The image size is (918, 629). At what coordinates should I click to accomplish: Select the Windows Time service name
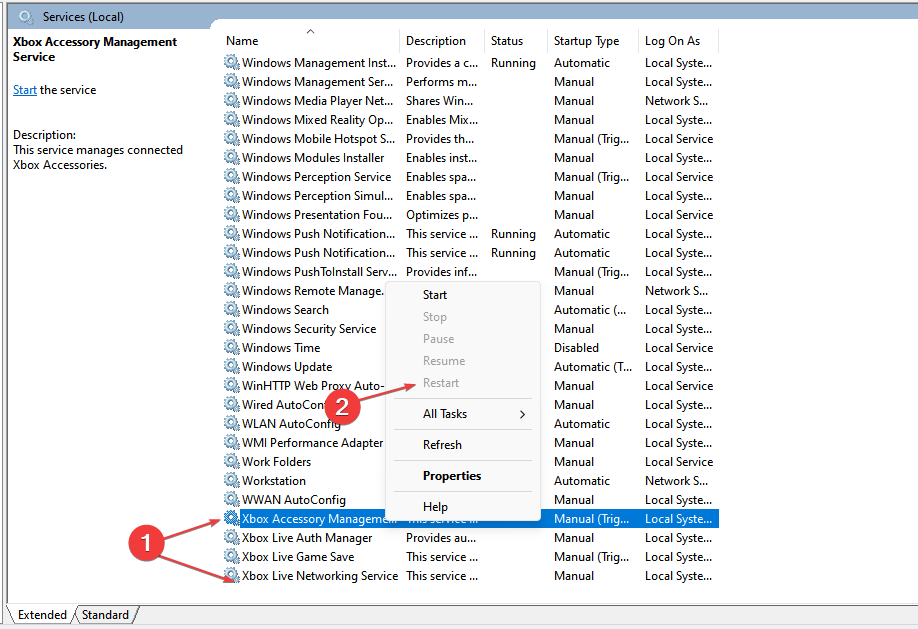click(281, 348)
